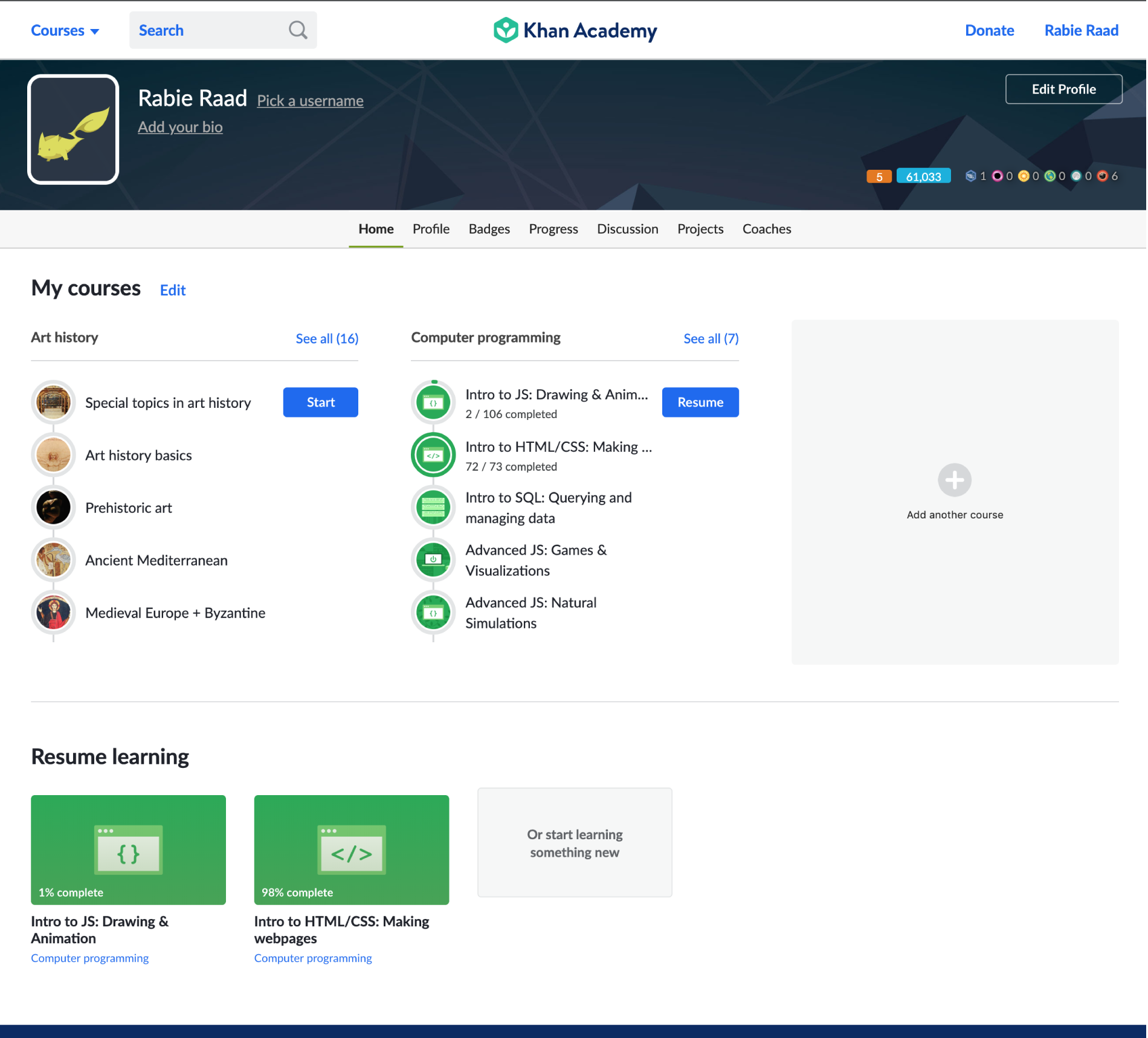The height and width of the screenshot is (1038, 1148).
Task: Open the 98% complete HTML/CSS thumbnail
Action: click(x=352, y=850)
